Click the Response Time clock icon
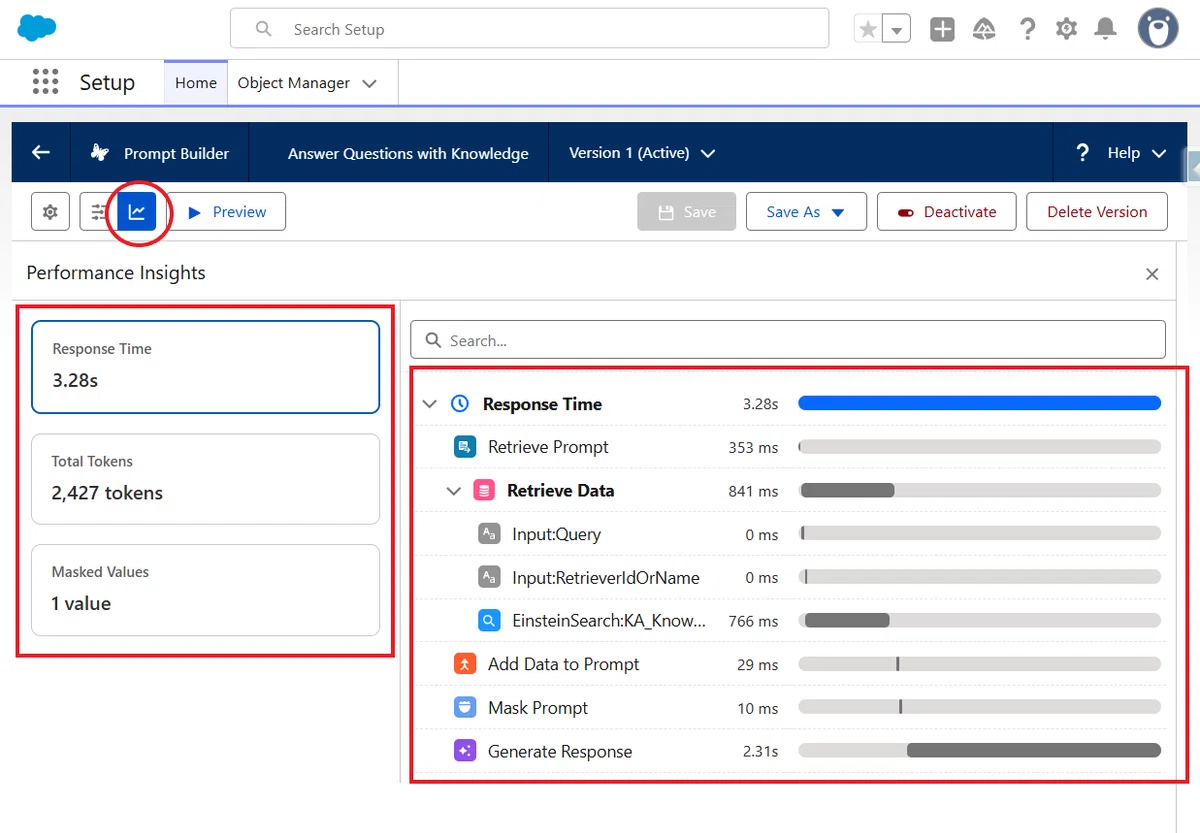The image size is (1200, 833). tap(460, 404)
